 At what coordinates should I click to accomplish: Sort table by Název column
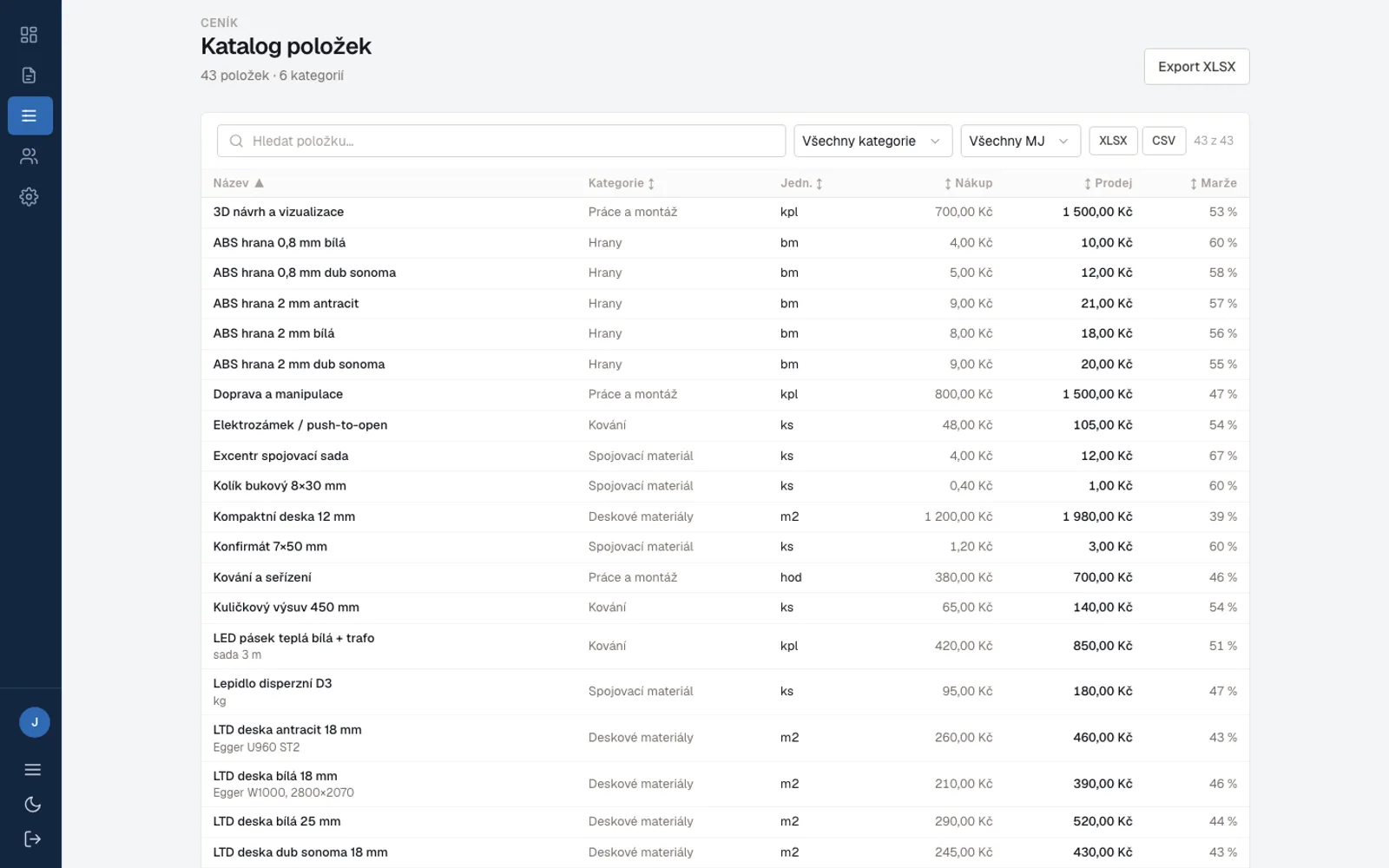coord(239,183)
